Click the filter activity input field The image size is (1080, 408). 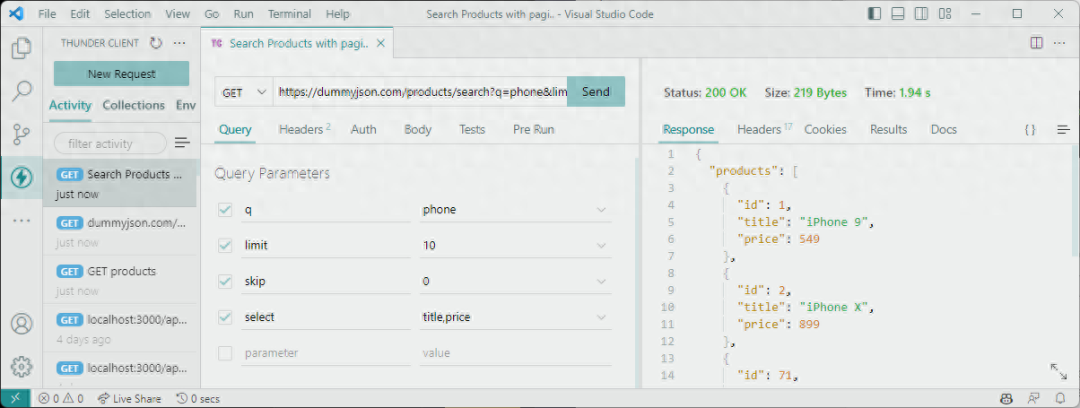[x=110, y=143]
